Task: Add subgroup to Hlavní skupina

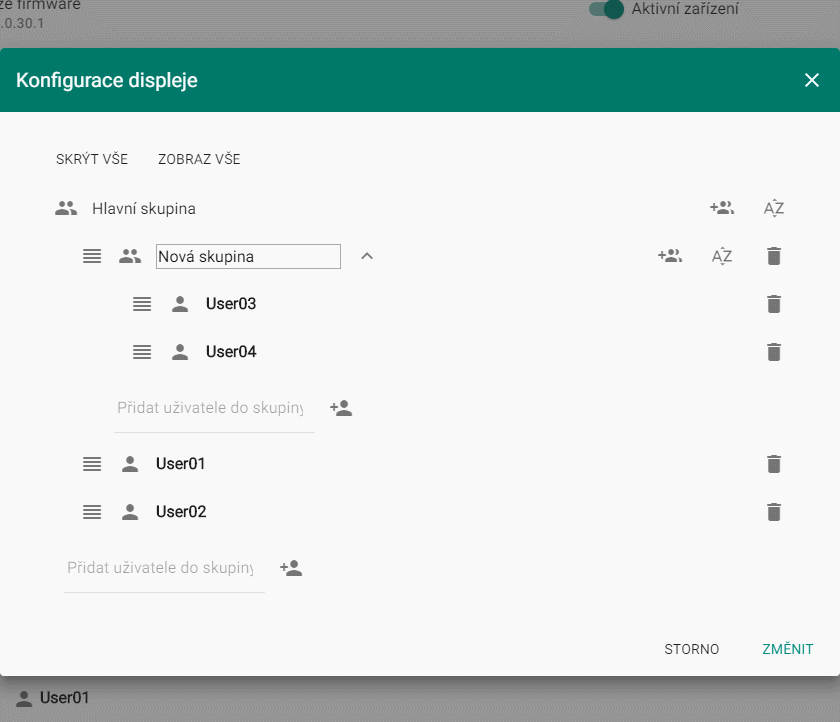Action: 722,208
